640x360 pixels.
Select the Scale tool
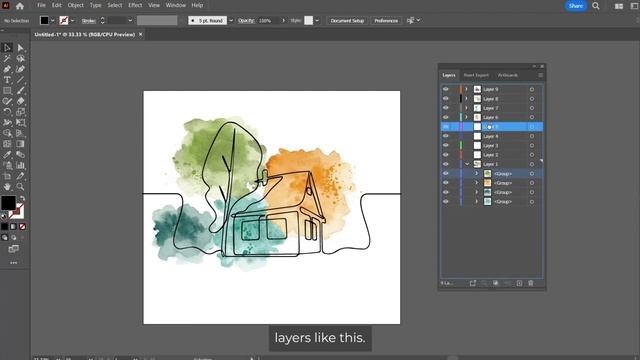[x=20, y=112]
